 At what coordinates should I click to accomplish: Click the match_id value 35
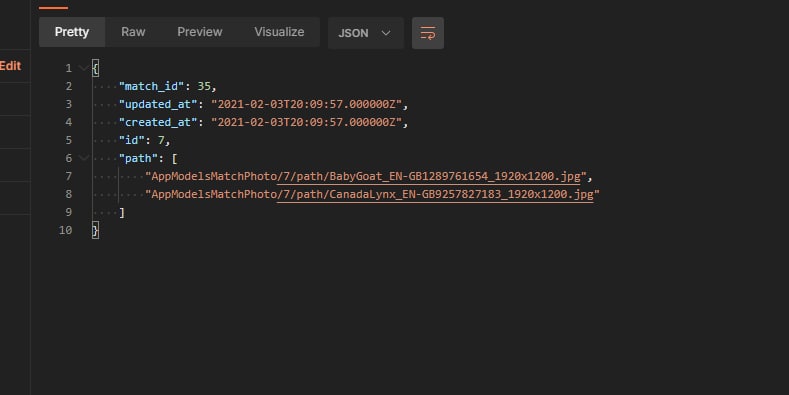[x=204, y=86]
